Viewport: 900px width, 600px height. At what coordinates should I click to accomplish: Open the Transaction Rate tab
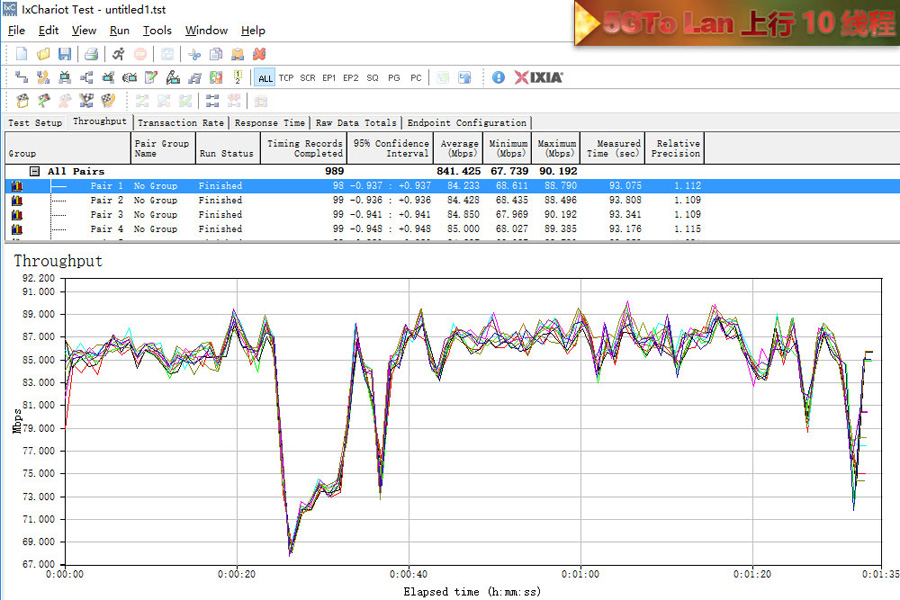181,123
